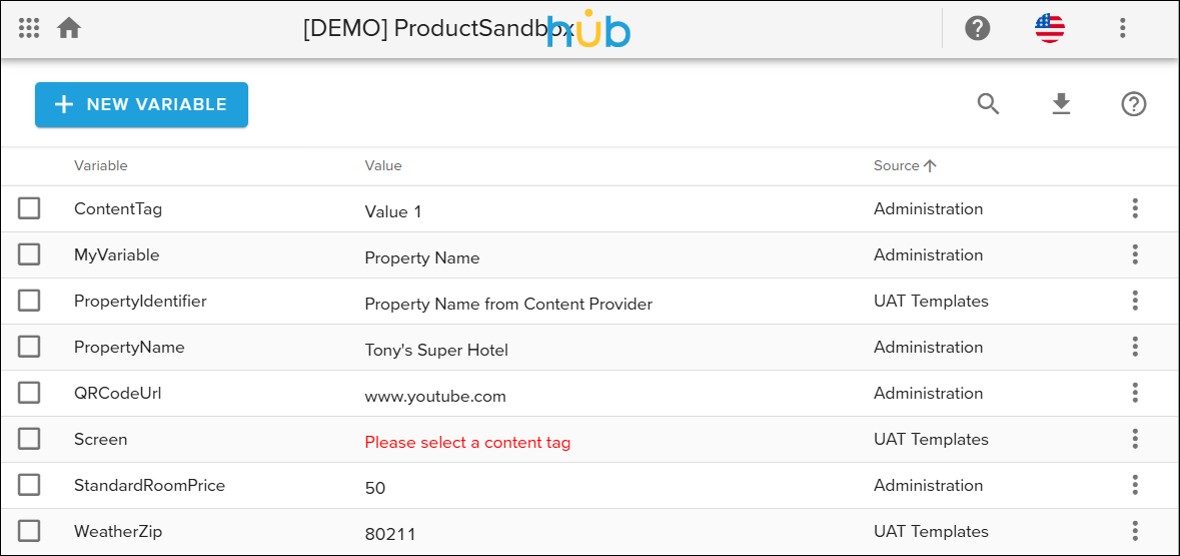Search variables with the magnifier icon
This screenshot has width=1180, height=556.
click(988, 104)
